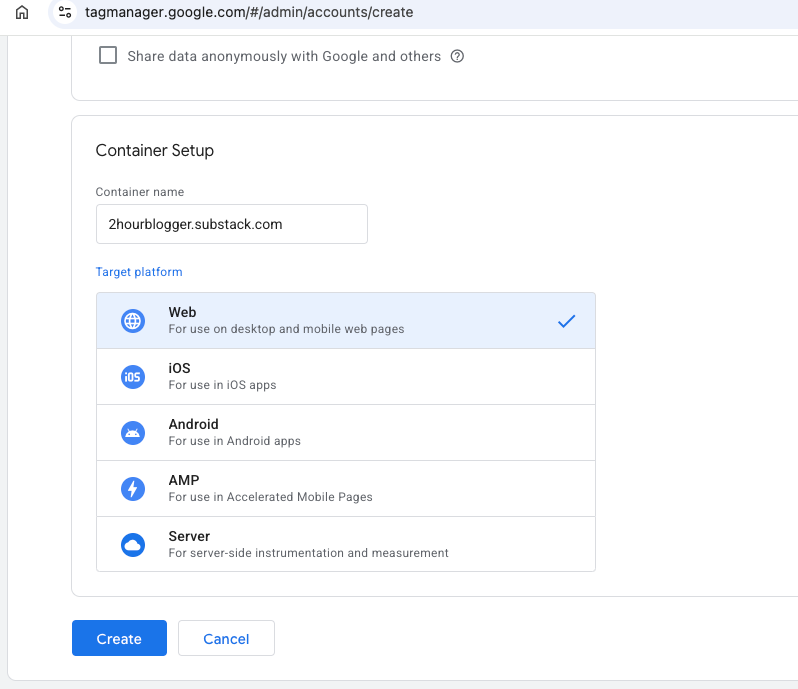The height and width of the screenshot is (689, 798).
Task: Click the browser home icon
Action: coord(22,12)
